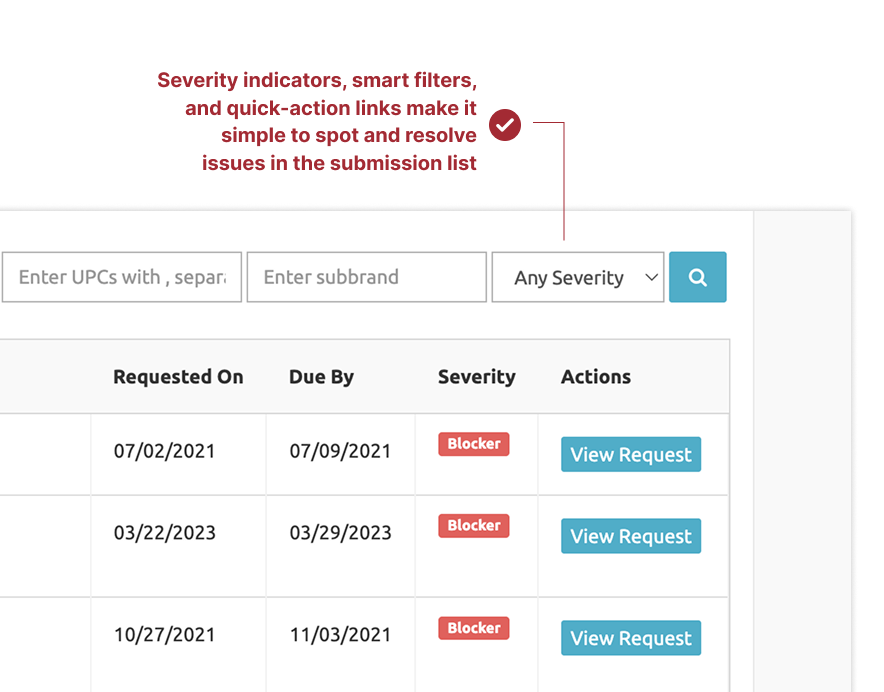Click the Blocker badge due 11/03/2021
This screenshot has width=884, height=692.
pos(473,628)
